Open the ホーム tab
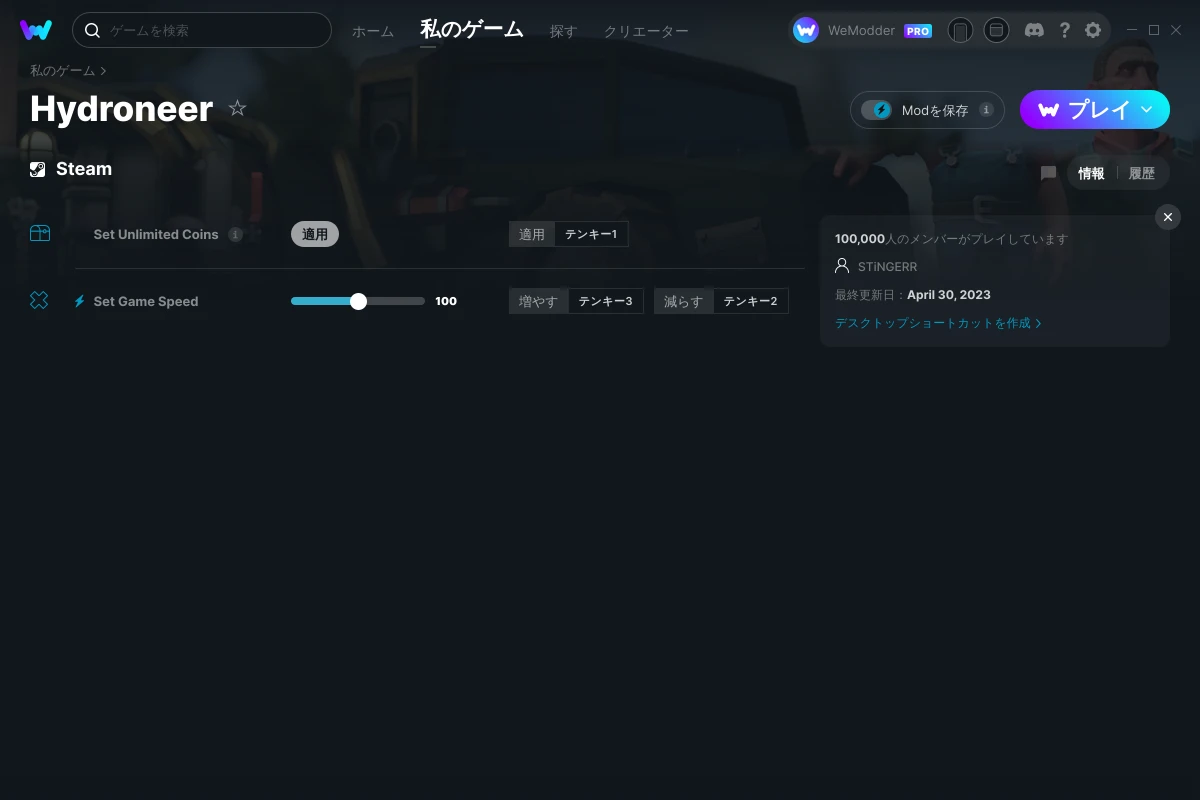 point(373,31)
